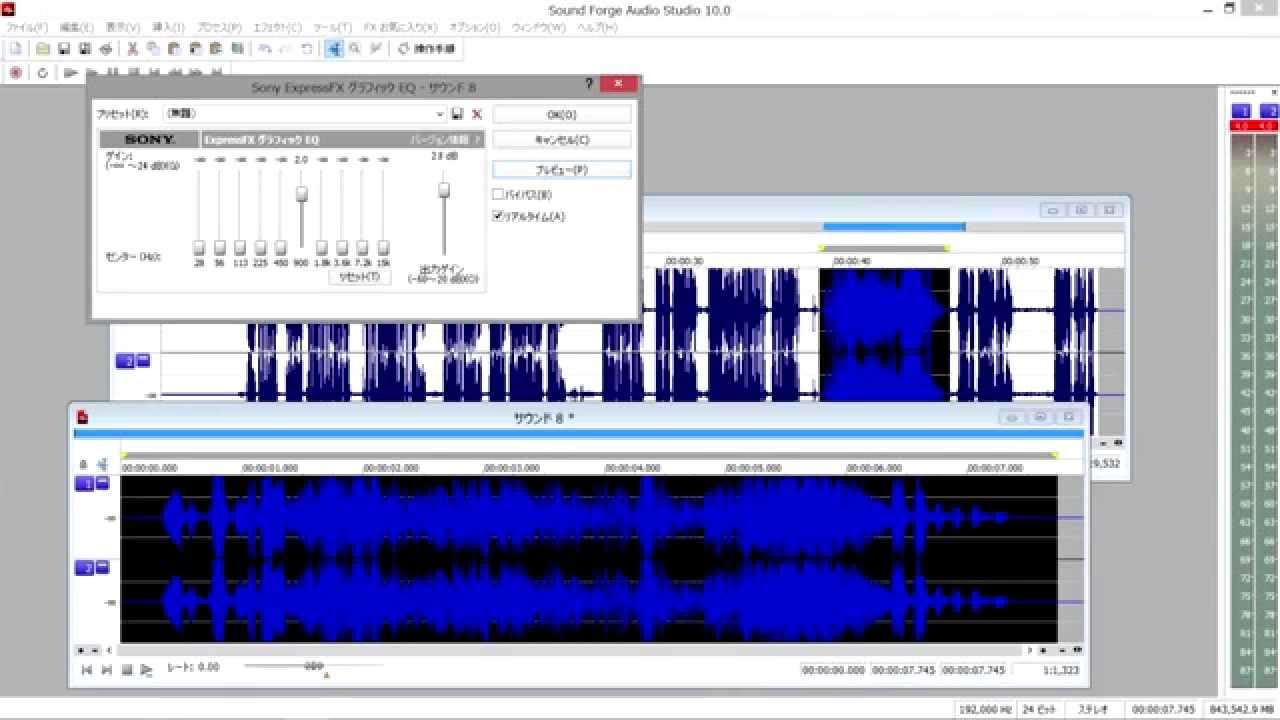Screen dimensions: 1280x720
Task: Click the Paste toolbar icon
Action: click(174, 48)
